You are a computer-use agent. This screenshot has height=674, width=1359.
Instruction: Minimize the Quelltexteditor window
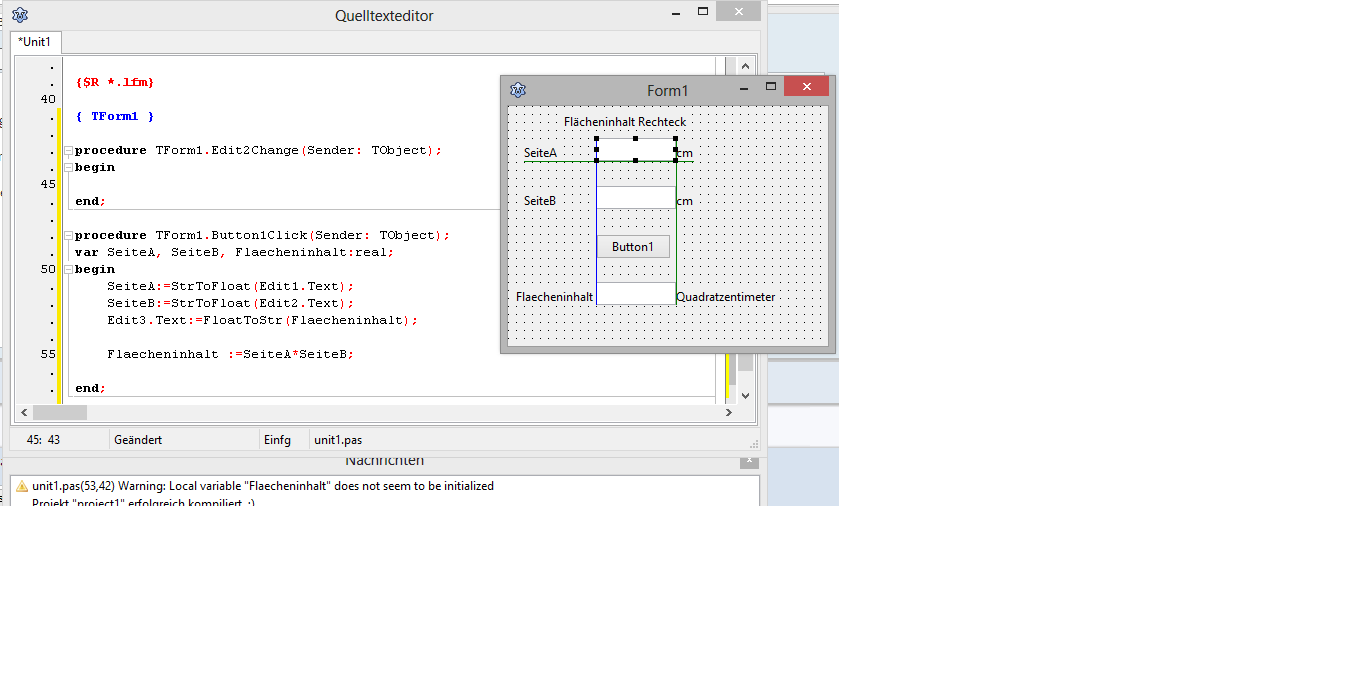[676, 13]
